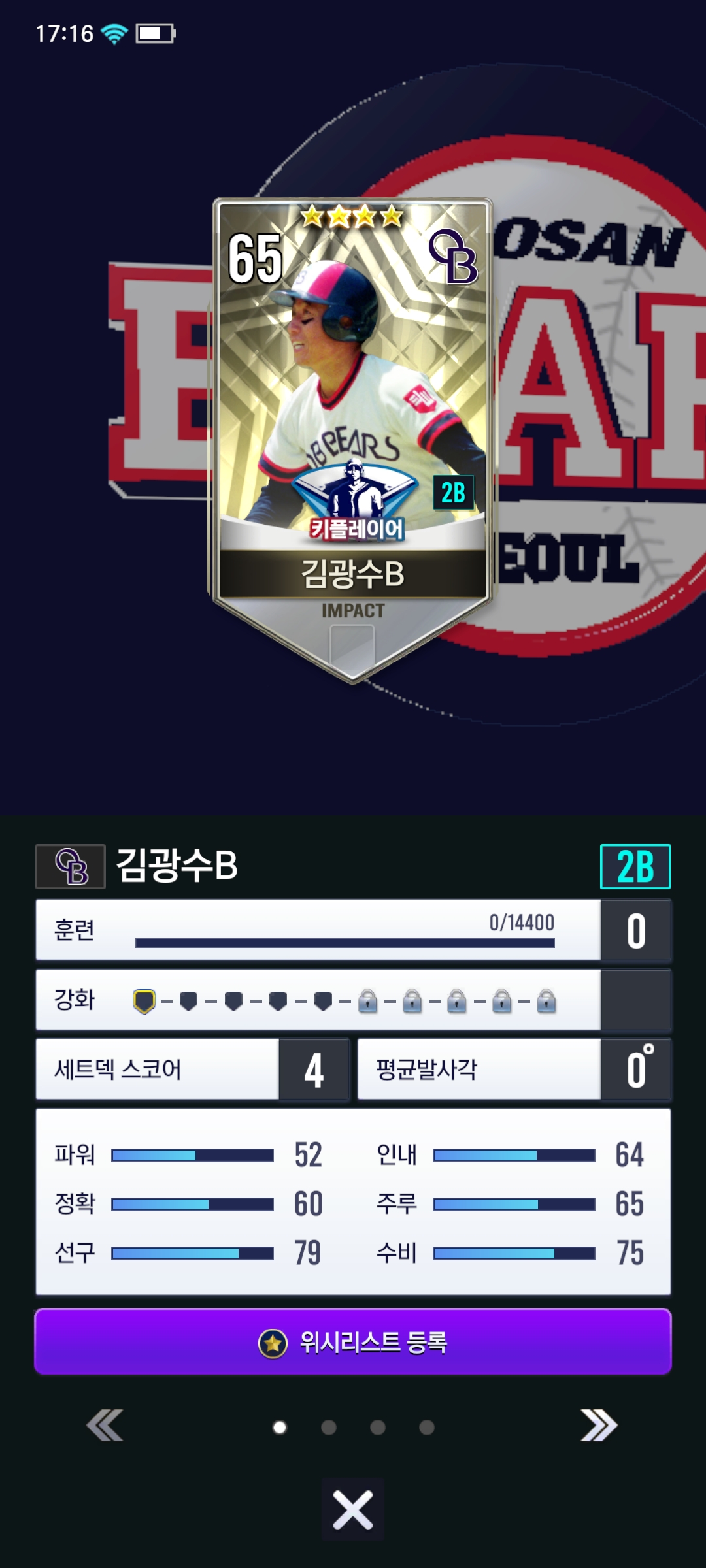Image resolution: width=706 pixels, height=1568 pixels.
Task: Tap the first locked enhancement slot
Action: tap(368, 1001)
